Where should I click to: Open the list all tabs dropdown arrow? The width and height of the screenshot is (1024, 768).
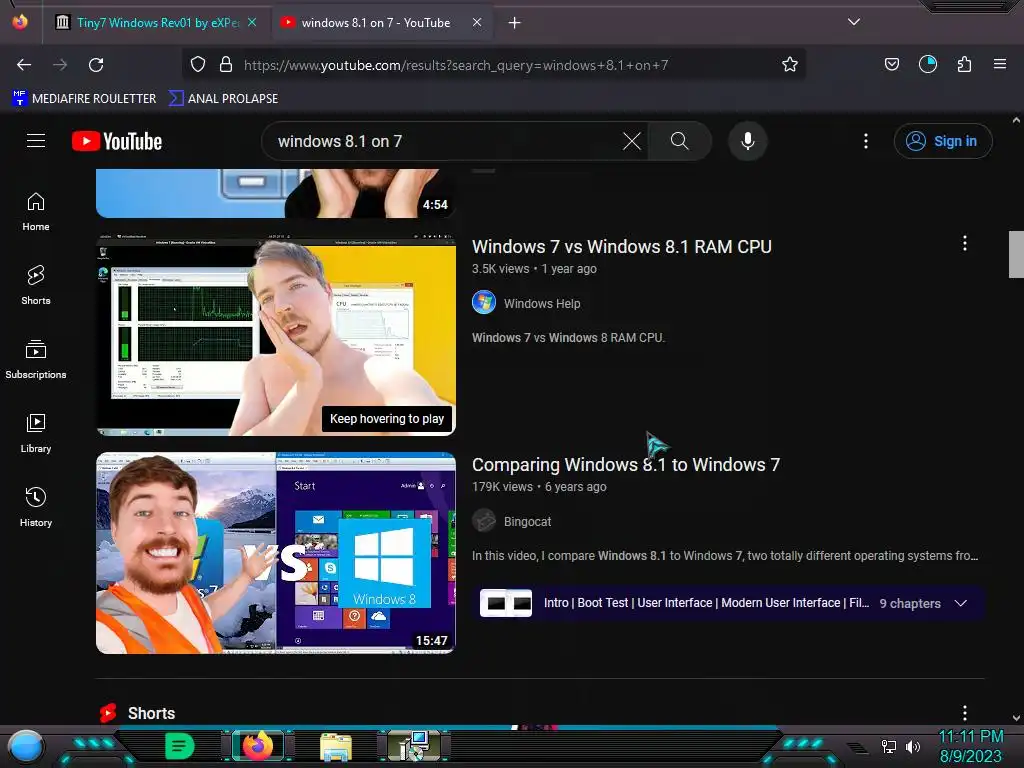pyautogui.click(x=854, y=22)
